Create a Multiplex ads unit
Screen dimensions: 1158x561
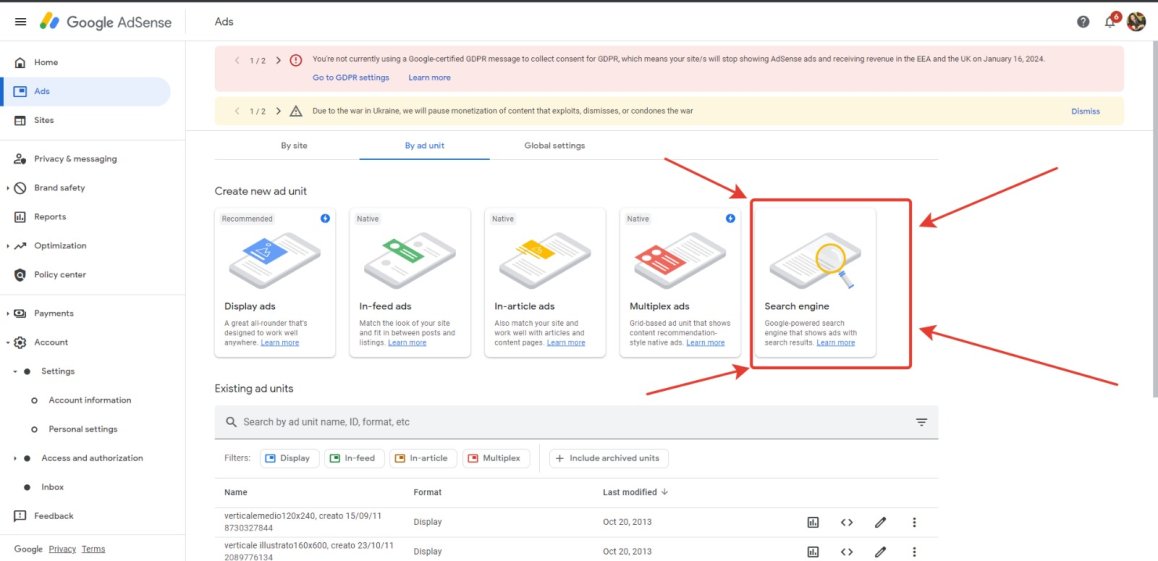click(x=680, y=283)
